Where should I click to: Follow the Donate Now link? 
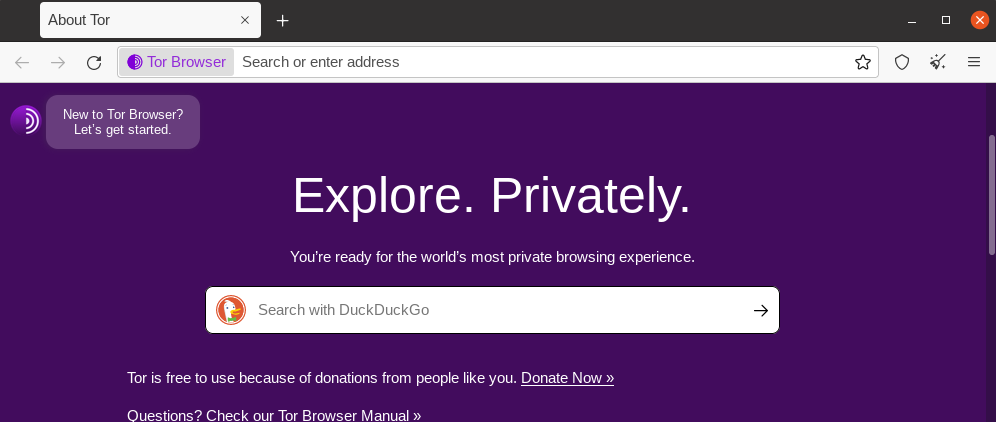pyautogui.click(x=567, y=378)
